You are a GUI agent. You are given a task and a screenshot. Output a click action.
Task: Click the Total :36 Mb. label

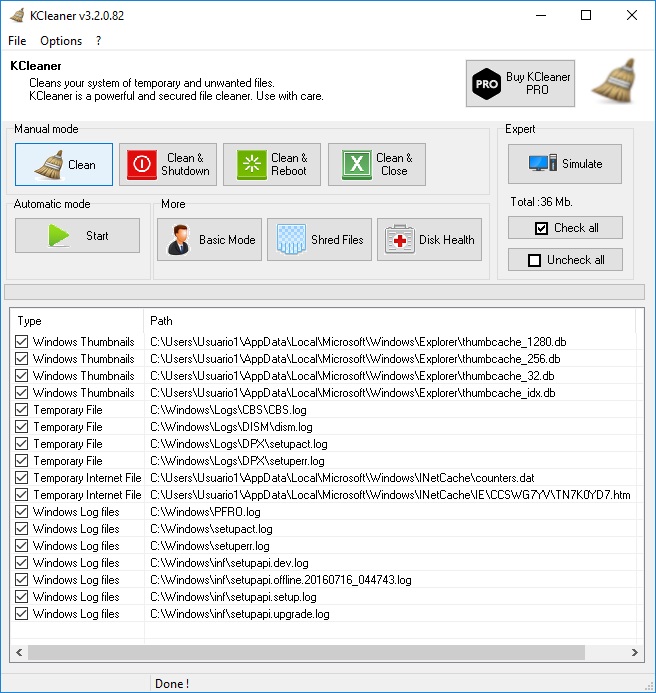[542, 202]
